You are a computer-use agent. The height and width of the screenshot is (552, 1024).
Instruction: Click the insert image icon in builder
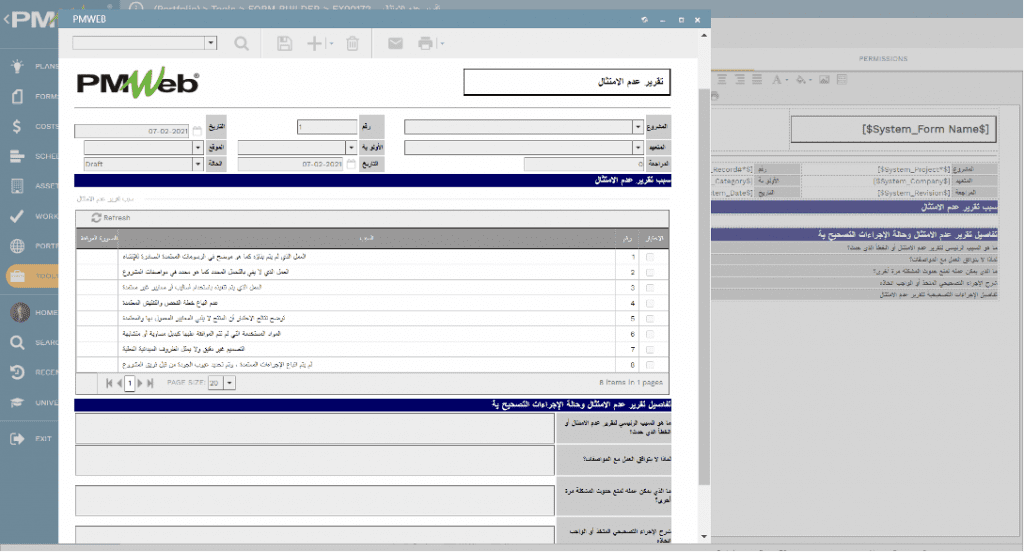tap(824, 80)
